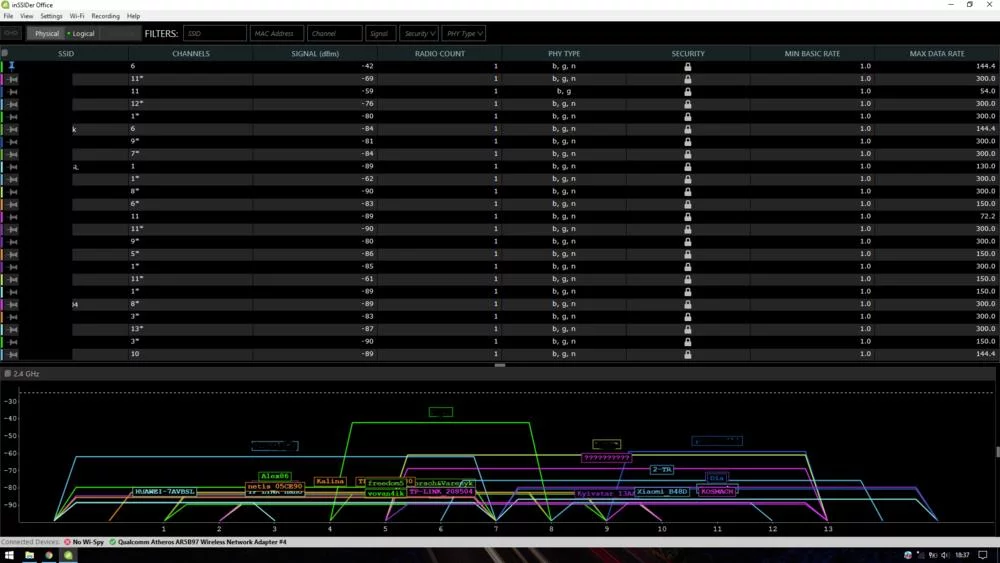
Task: Click the padlock icon in first row's Security column
Action: [687, 66]
